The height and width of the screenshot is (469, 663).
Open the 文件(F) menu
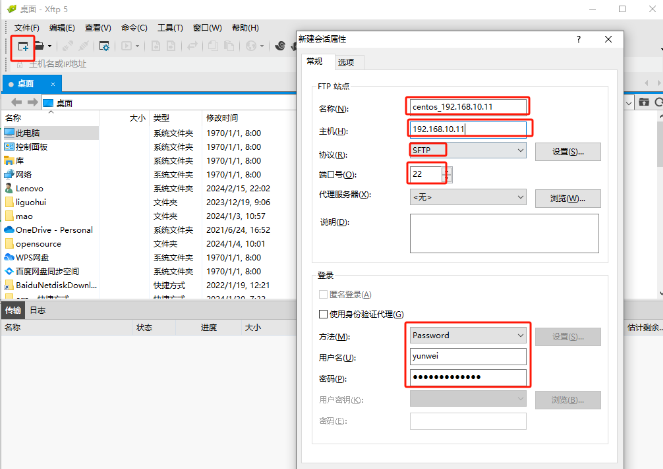(27, 28)
